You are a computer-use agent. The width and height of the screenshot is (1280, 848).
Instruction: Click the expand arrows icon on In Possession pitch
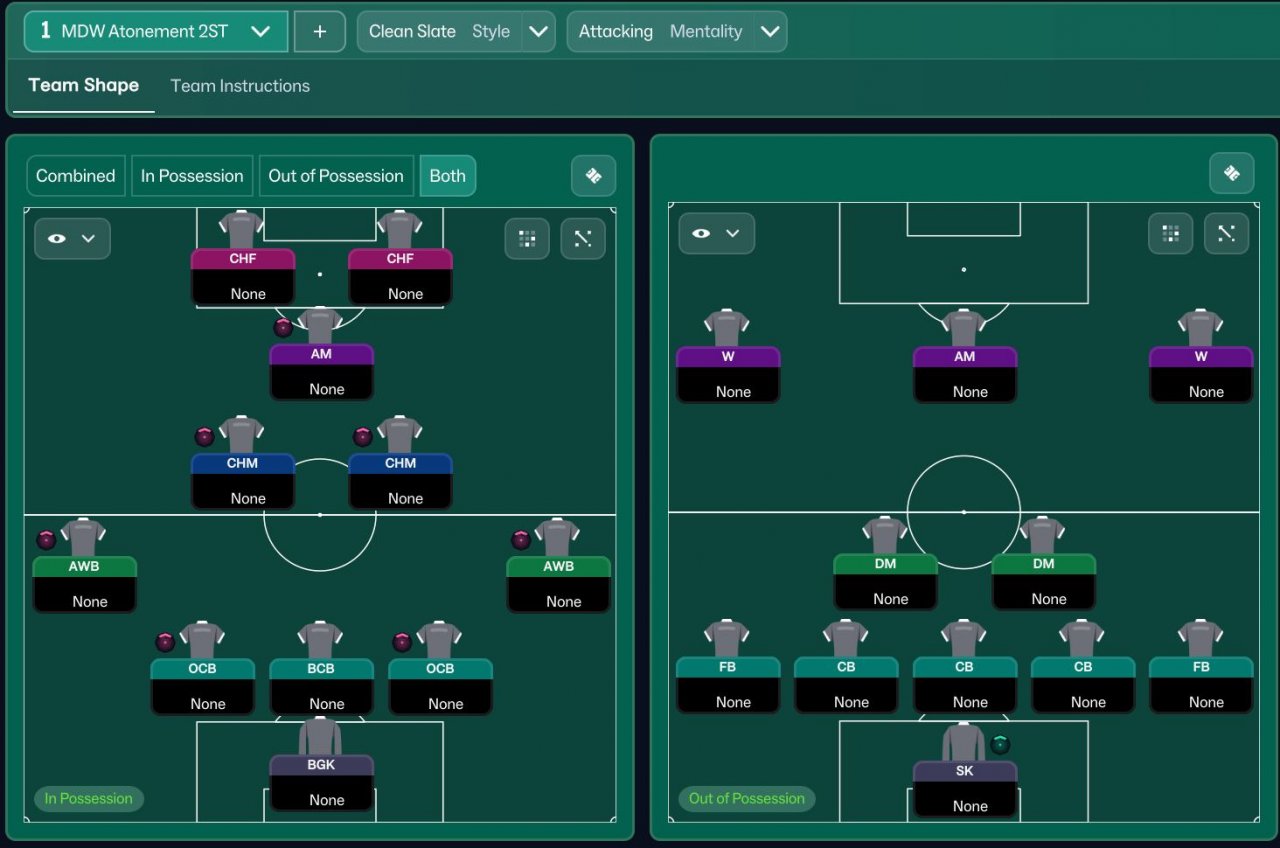(583, 239)
